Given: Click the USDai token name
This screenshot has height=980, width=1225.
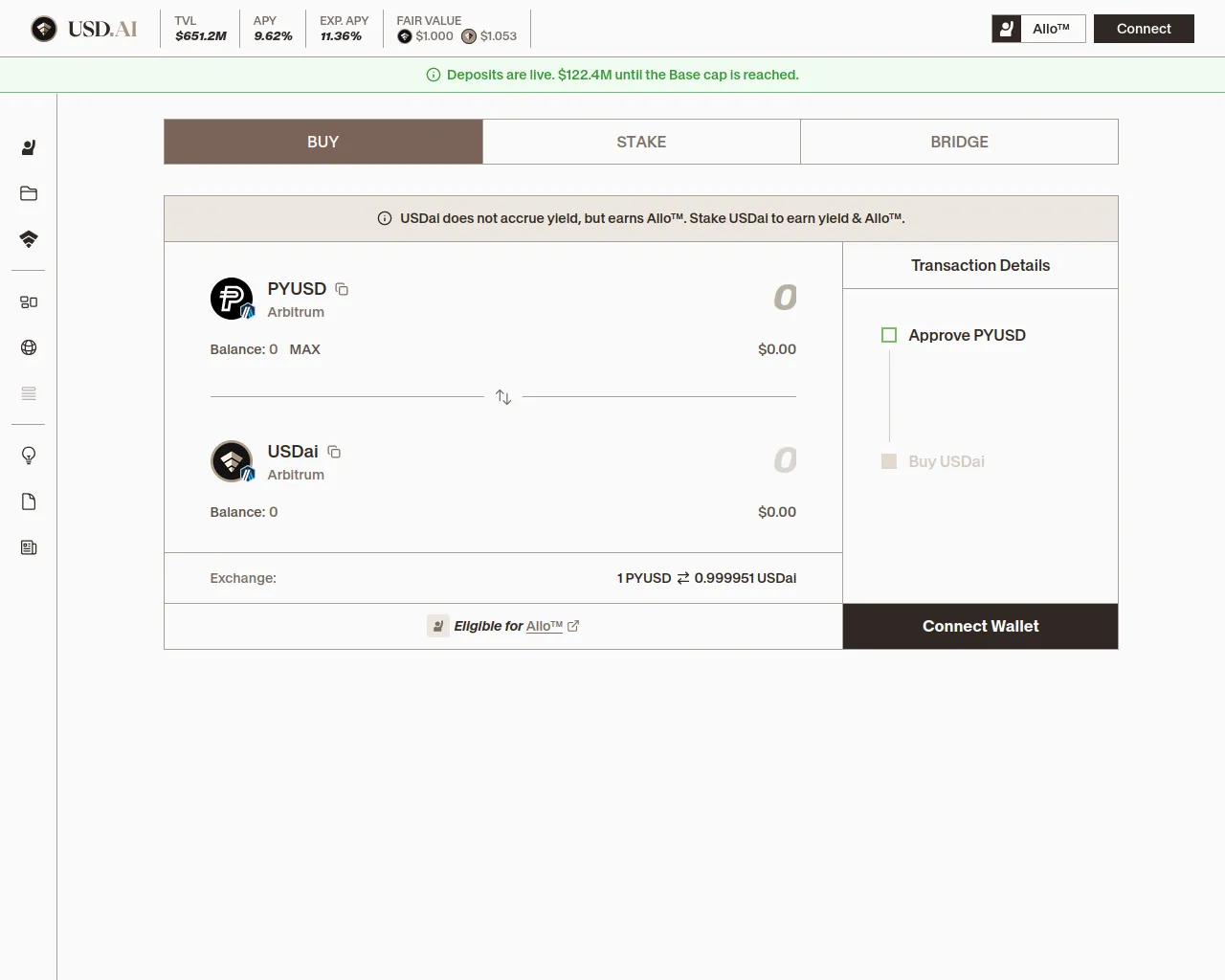Looking at the screenshot, I should pyautogui.click(x=293, y=452).
